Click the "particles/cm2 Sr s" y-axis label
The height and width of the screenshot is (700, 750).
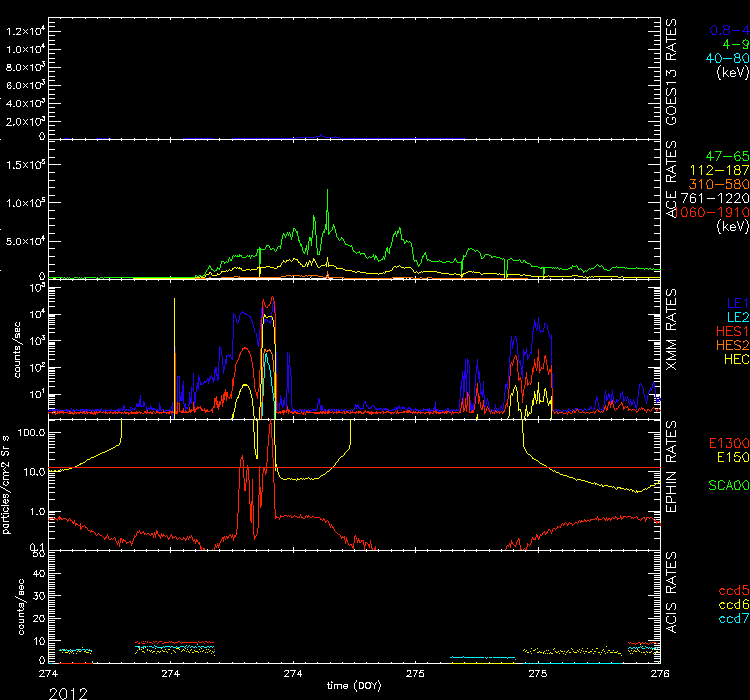[x=7, y=485]
